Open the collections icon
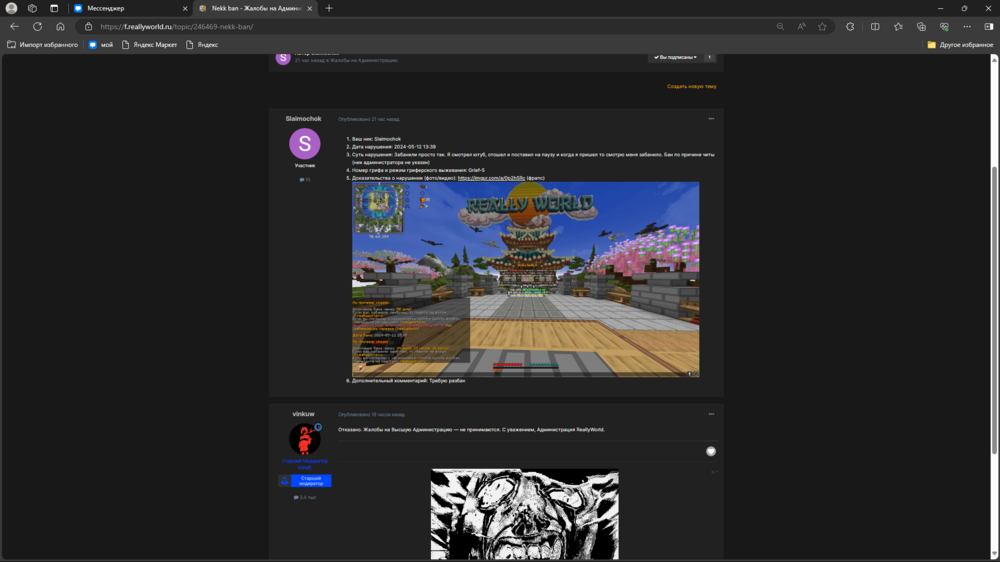Viewport: 1000px width, 562px height. click(921, 27)
